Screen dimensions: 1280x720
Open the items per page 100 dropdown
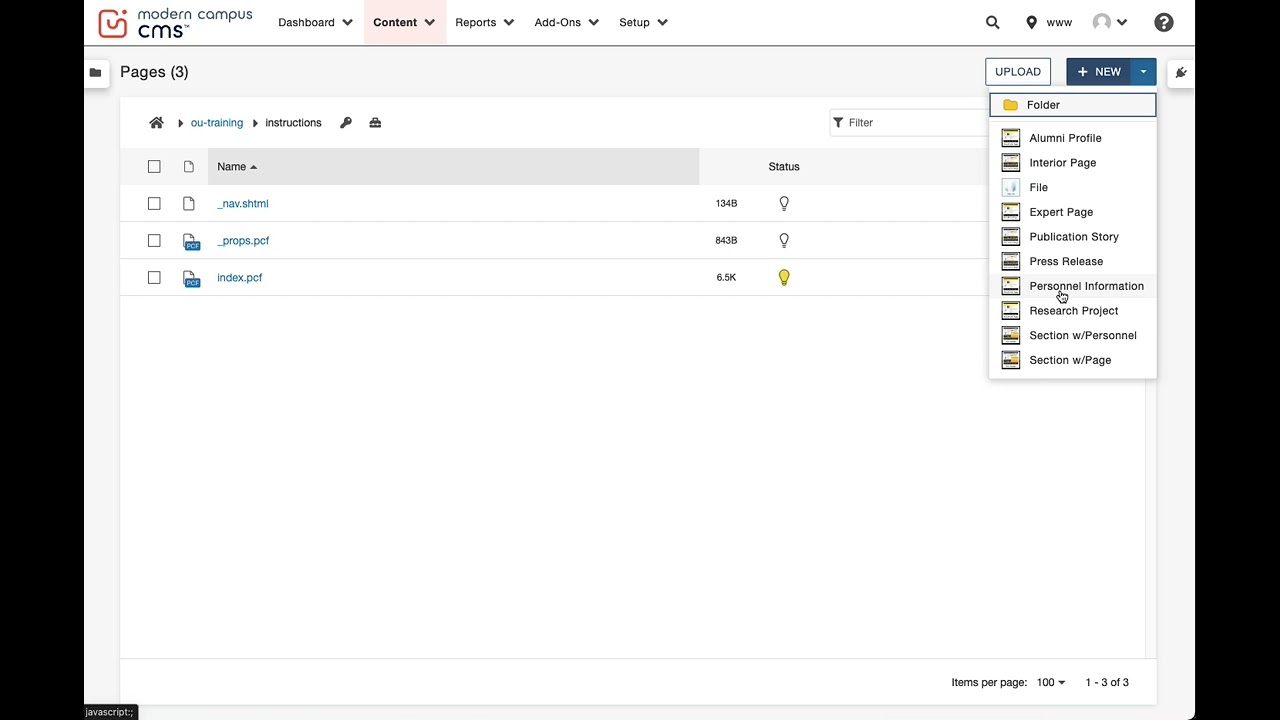click(x=1050, y=682)
